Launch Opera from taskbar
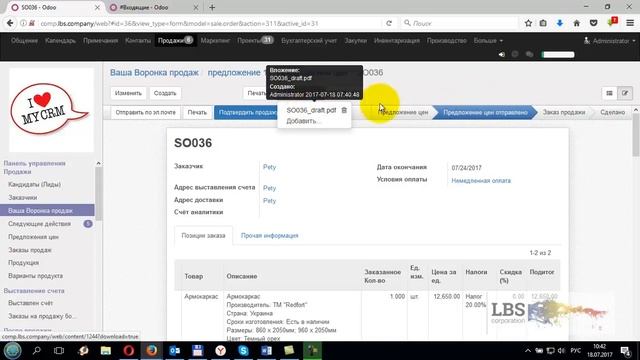This screenshot has width=640, height=360. [x=129, y=351]
